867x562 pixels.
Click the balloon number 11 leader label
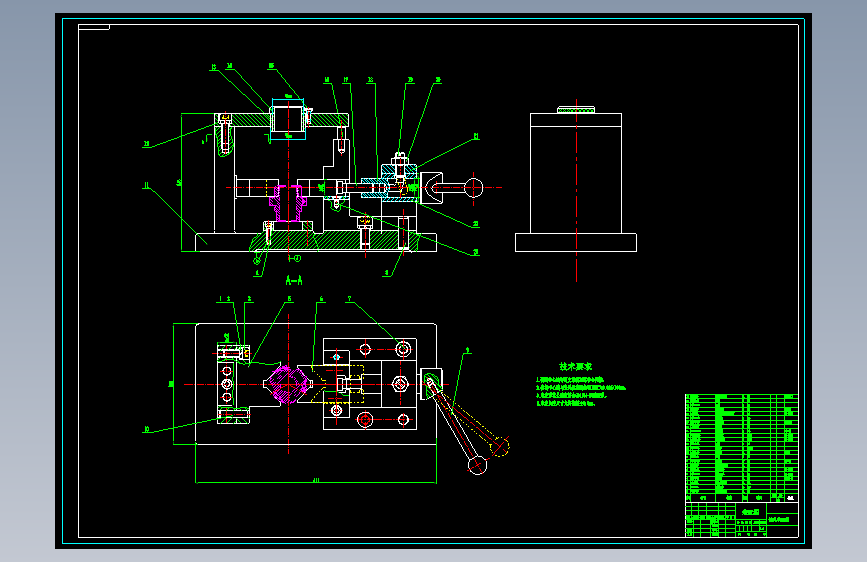click(x=147, y=186)
